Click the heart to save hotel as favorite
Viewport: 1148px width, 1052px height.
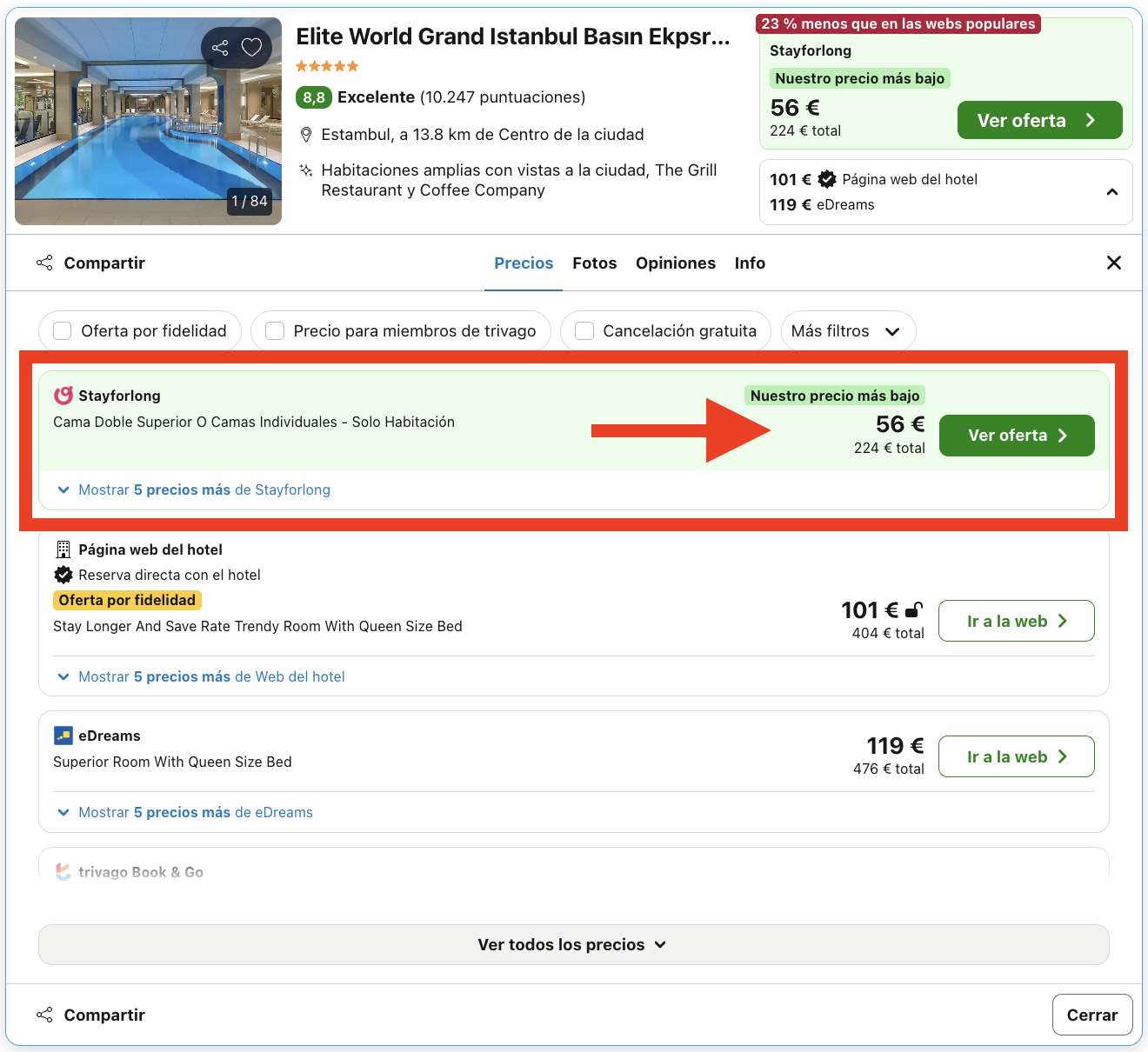(x=251, y=48)
